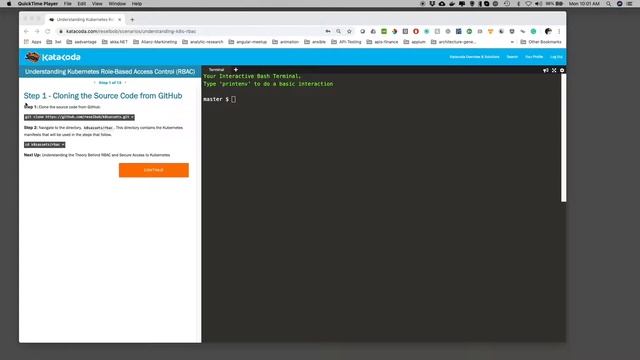This screenshot has height=360, width=640.
Task: Bookmark this page with the star icon
Action: coord(349,31)
